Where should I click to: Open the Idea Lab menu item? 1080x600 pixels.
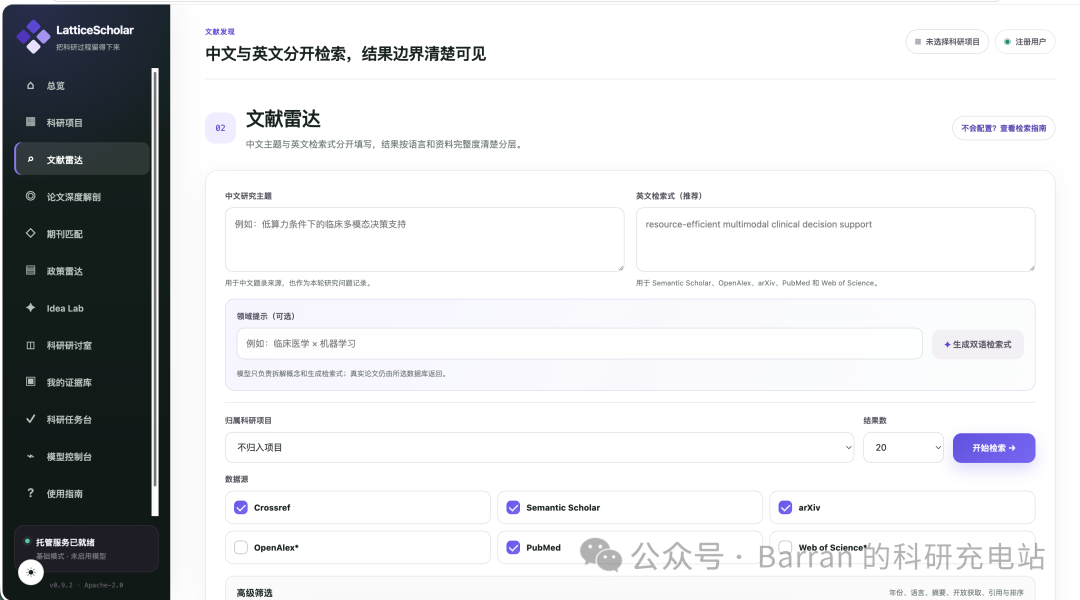point(82,308)
